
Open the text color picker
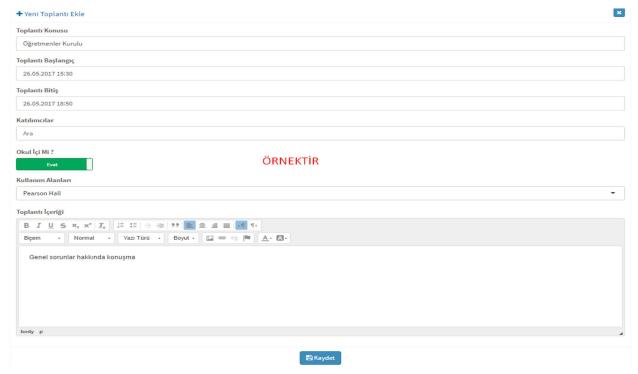click(x=267, y=238)
